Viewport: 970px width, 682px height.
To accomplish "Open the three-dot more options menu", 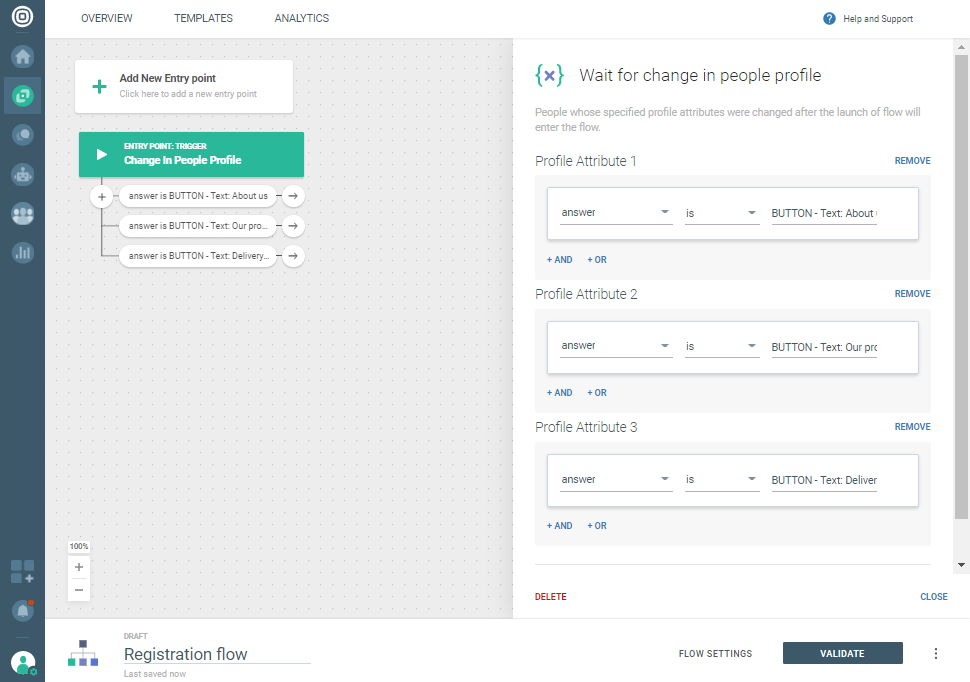I will click(x=935, y=654).
